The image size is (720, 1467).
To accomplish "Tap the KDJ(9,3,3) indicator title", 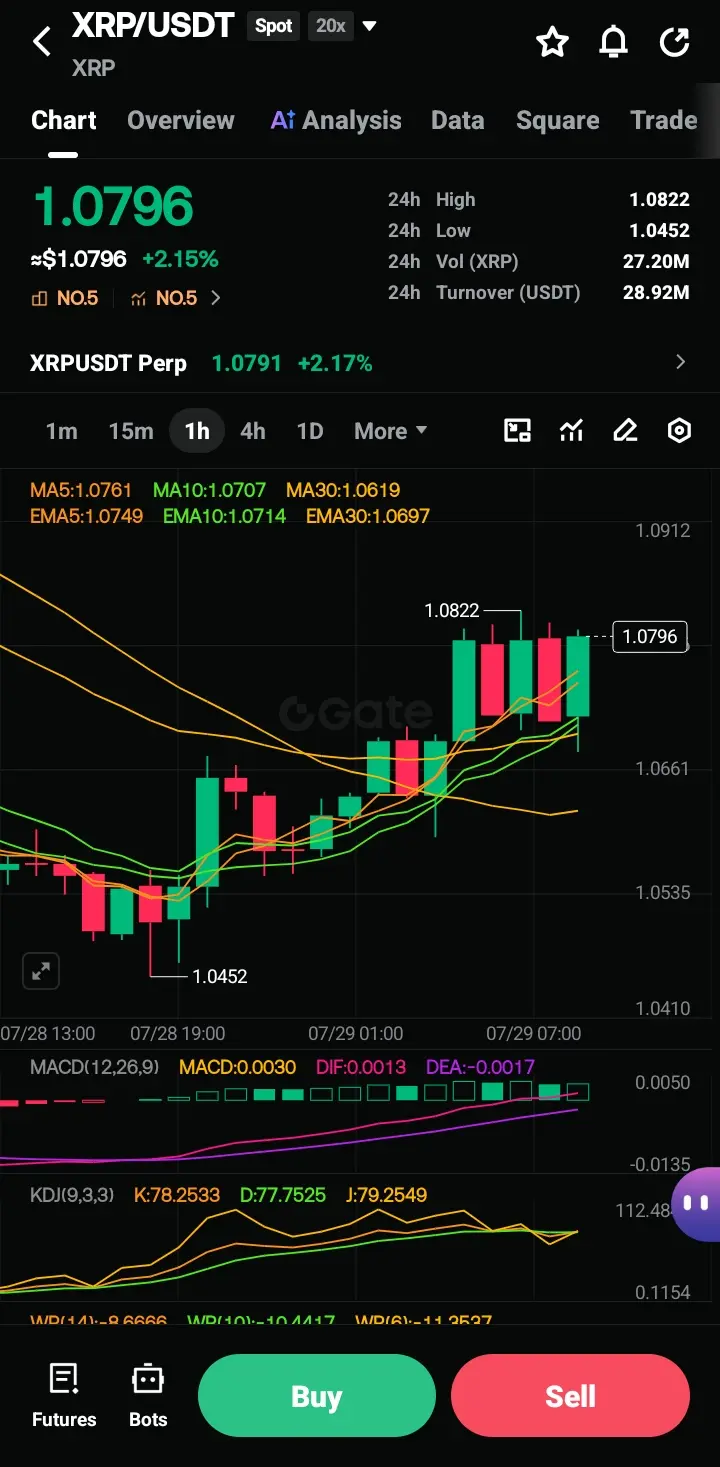I will pos(74,1194).
